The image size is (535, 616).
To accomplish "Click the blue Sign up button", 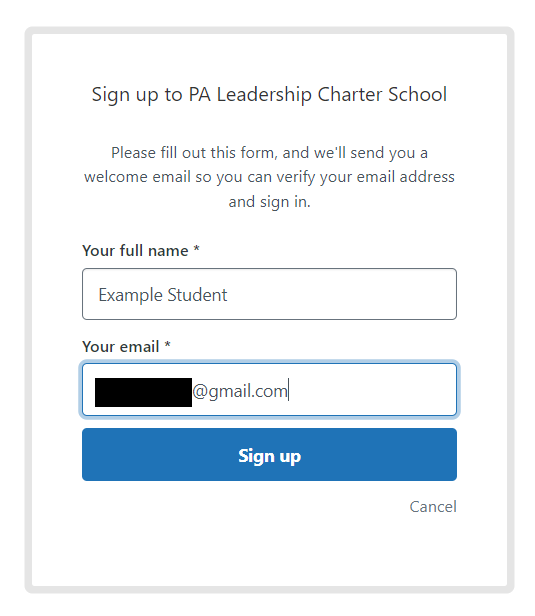I will (x=269, y=455).
